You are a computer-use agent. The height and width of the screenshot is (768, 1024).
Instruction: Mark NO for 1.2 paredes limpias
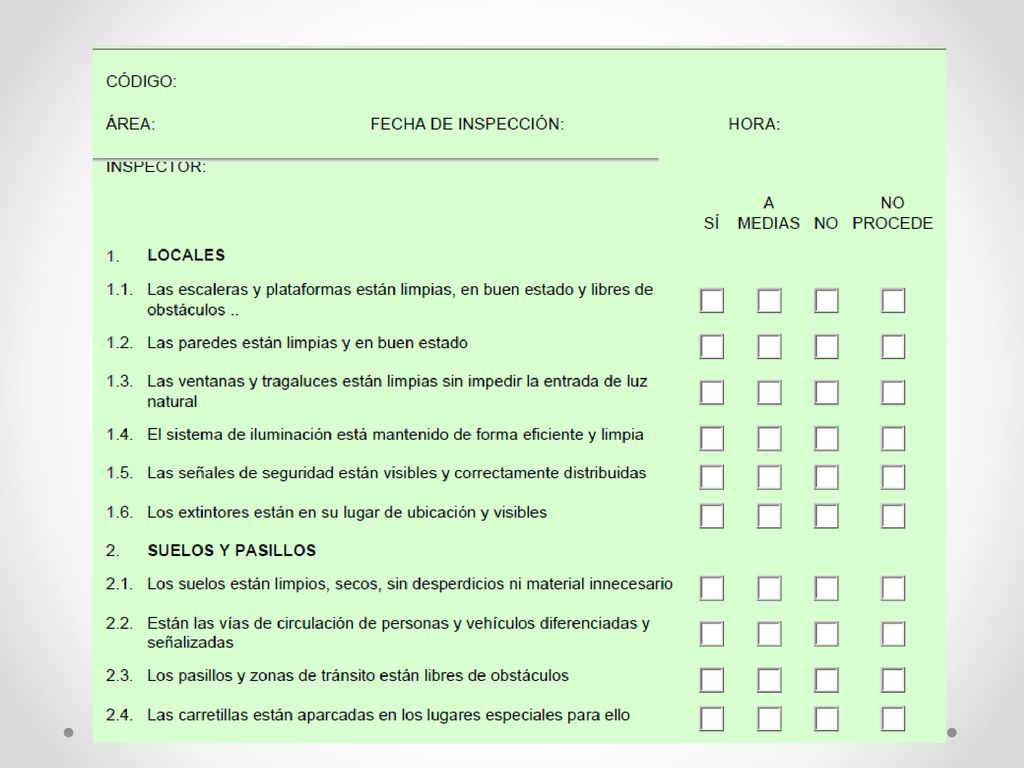(x=827, y=347)
